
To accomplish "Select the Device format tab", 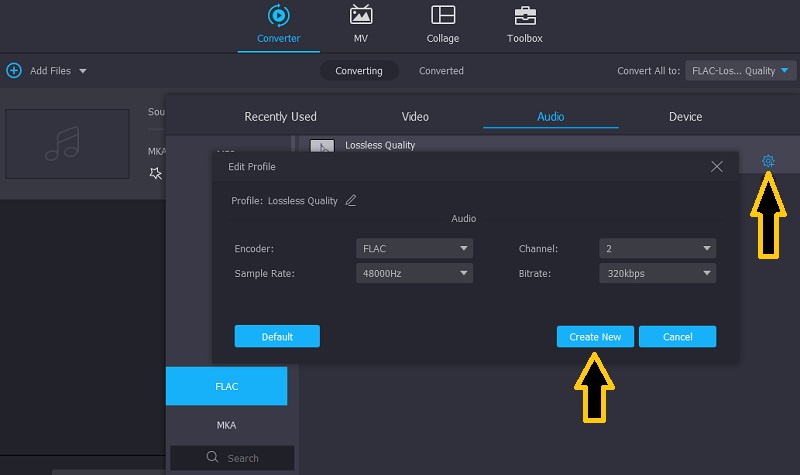I will [x=685, y=117].
